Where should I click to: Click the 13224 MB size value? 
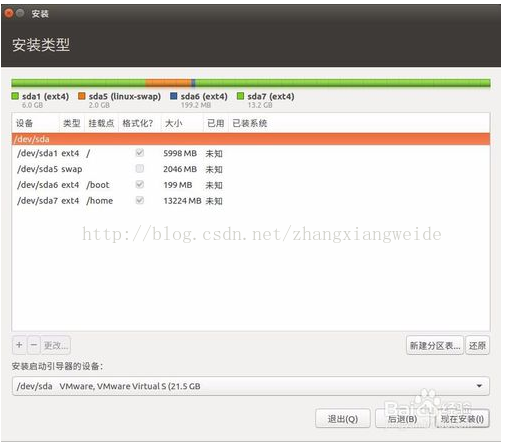182,201
